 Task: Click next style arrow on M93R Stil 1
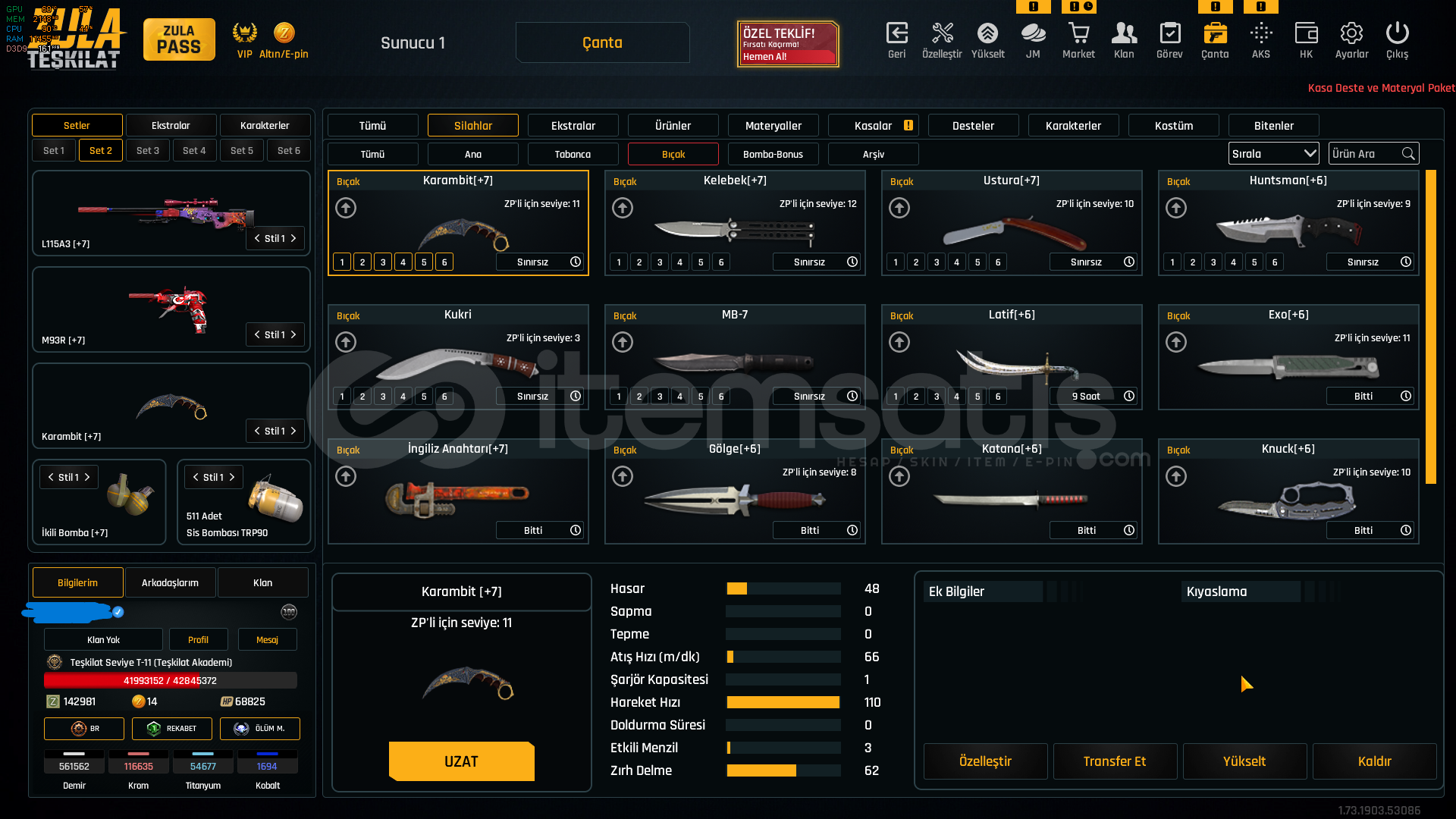(293, 334)
